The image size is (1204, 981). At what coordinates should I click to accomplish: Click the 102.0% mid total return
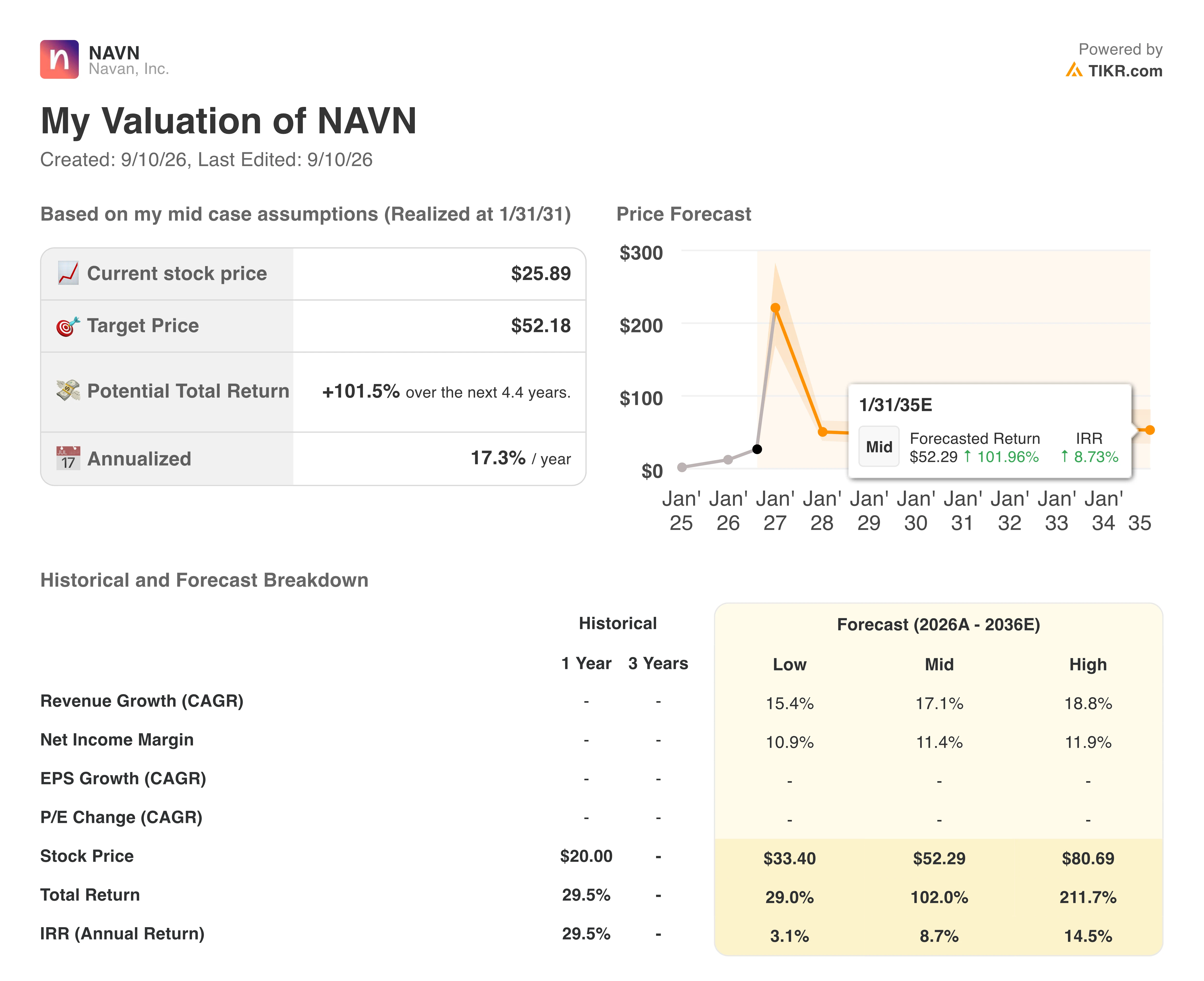(939, 897)
